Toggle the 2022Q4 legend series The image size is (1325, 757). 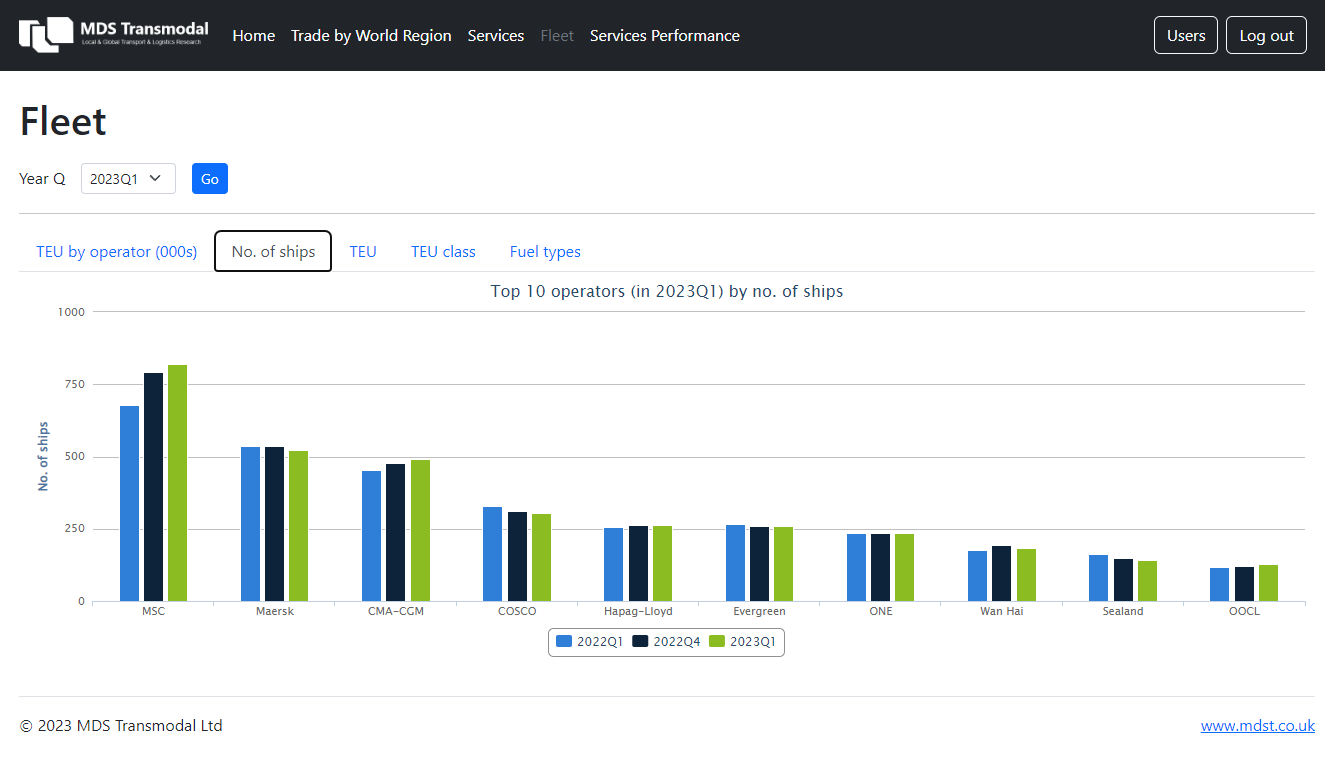tap(667, 642)
